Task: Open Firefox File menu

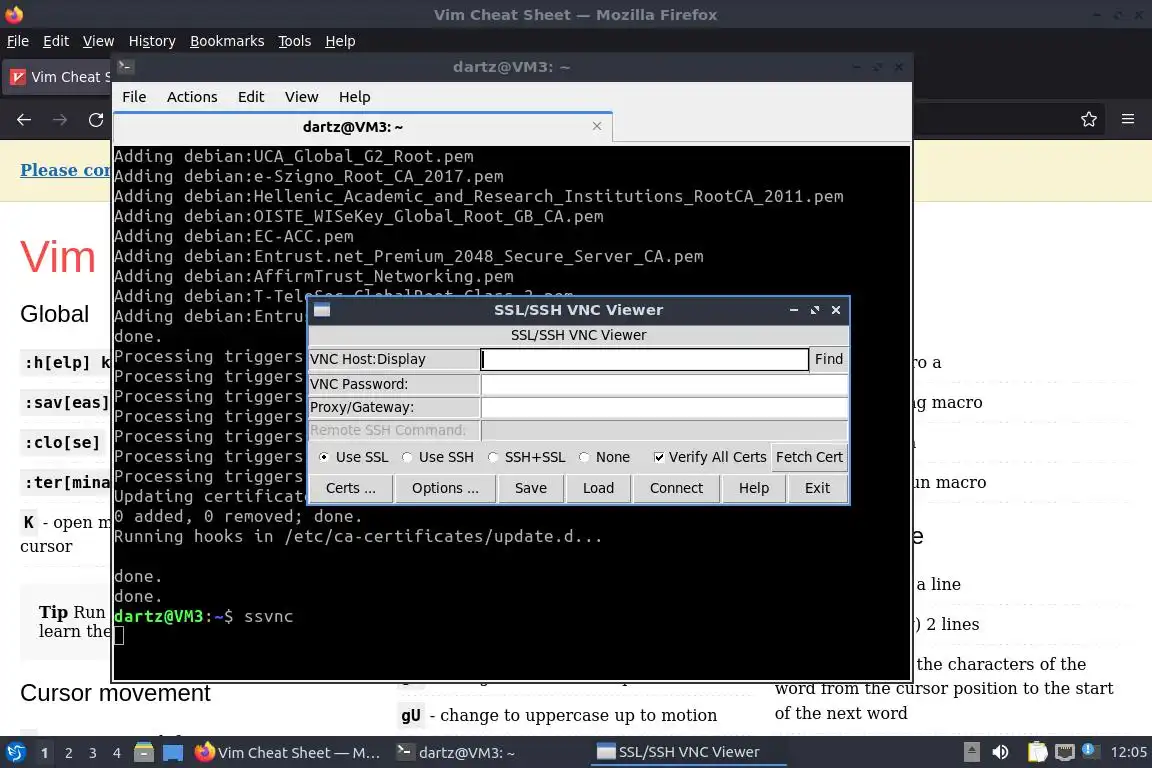Action: point(18,41)
